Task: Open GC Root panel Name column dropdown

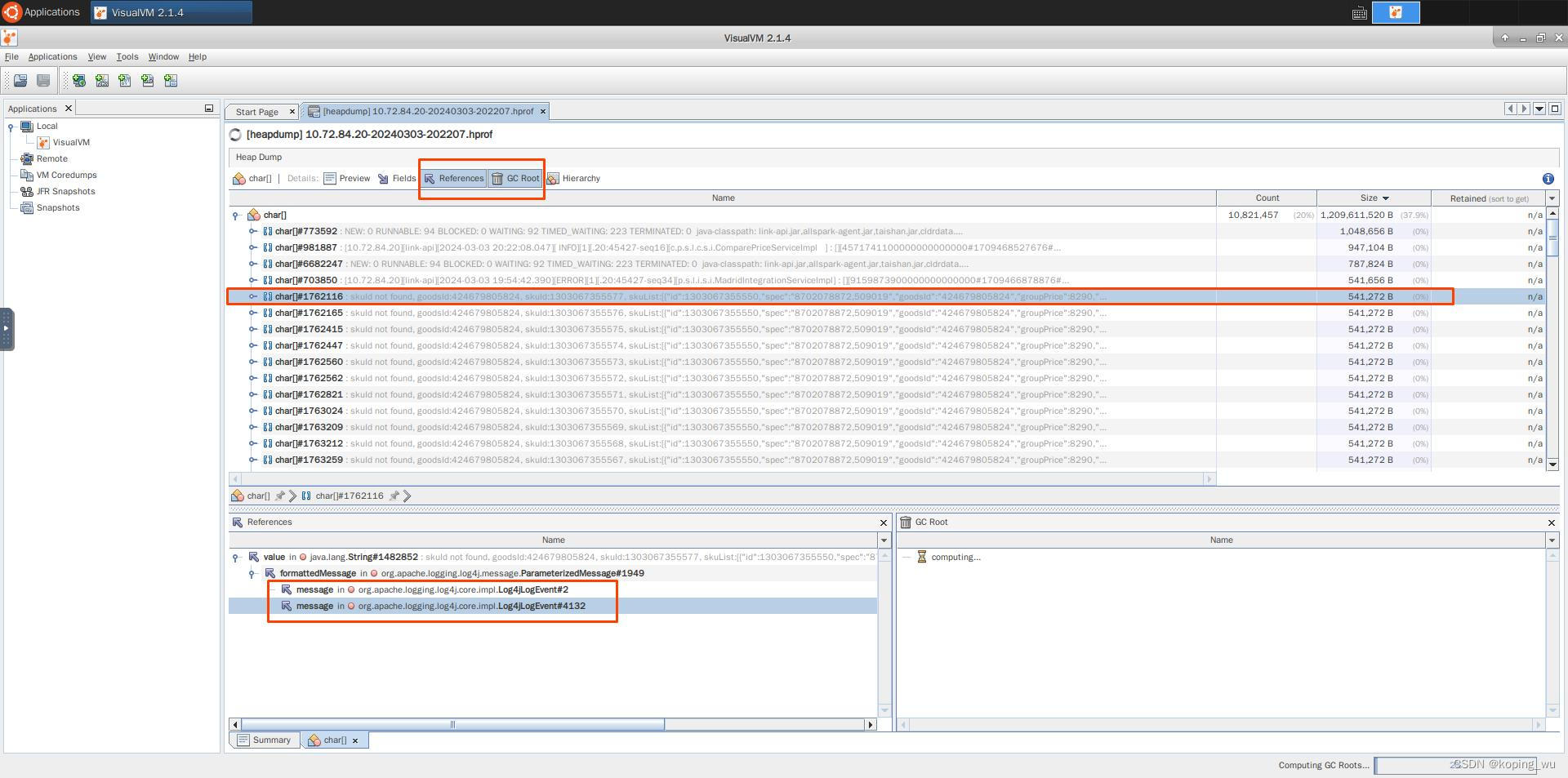Action: (x=1552, y=540)
